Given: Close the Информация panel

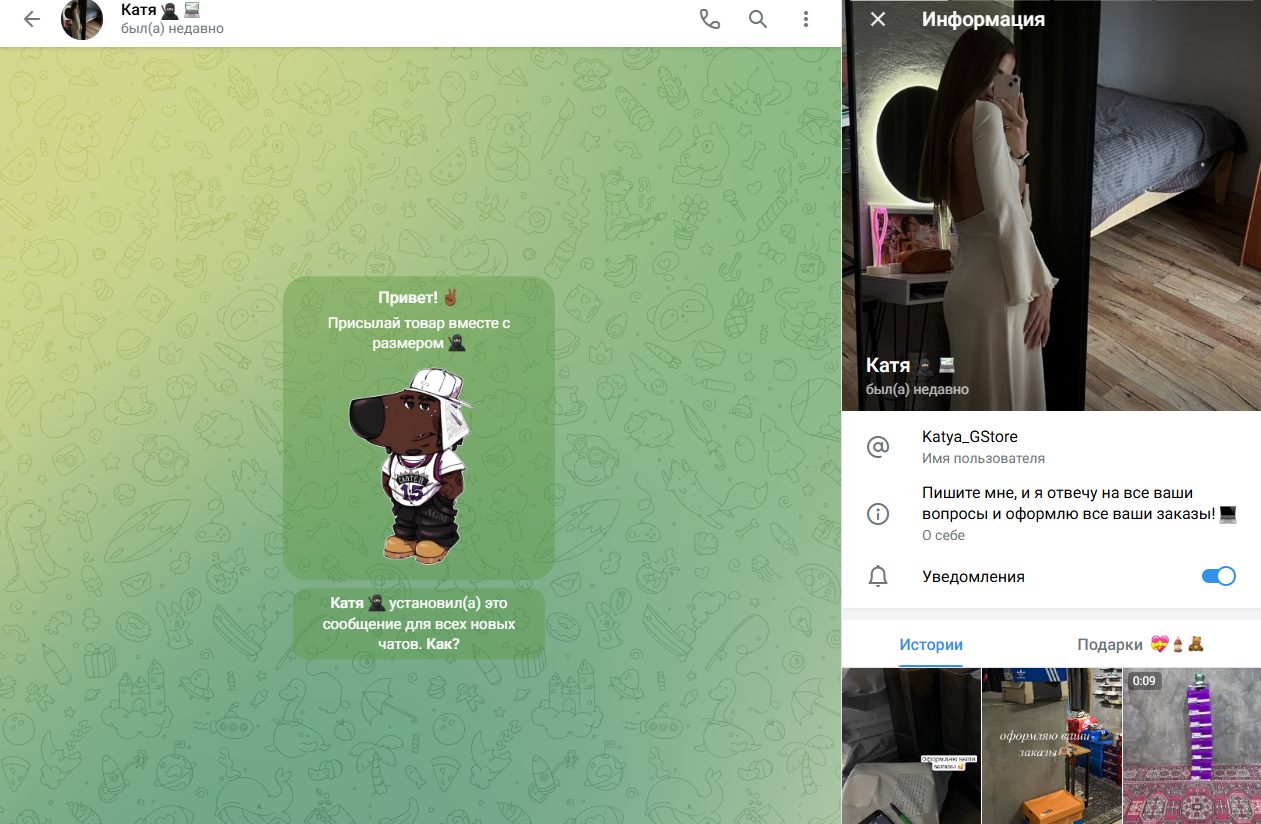Looking at the screenshot, I should point(878,20).
